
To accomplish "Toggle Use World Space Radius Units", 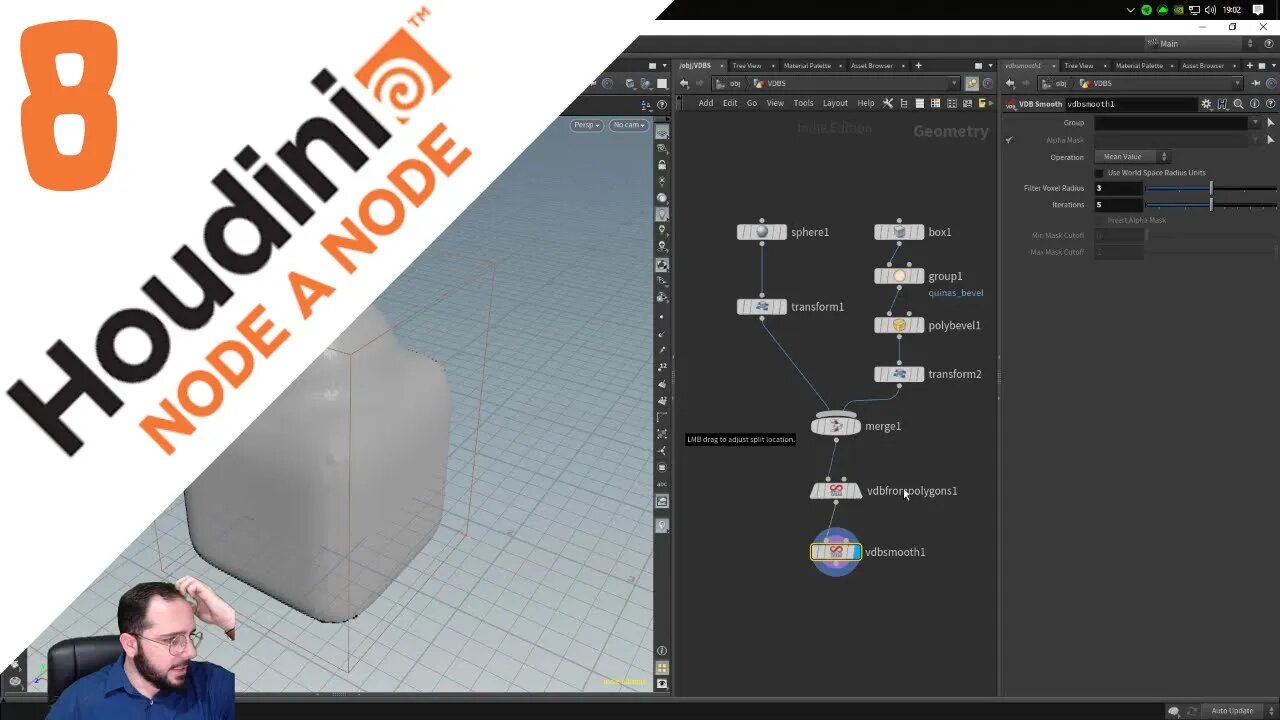I will coord(1099,173).
